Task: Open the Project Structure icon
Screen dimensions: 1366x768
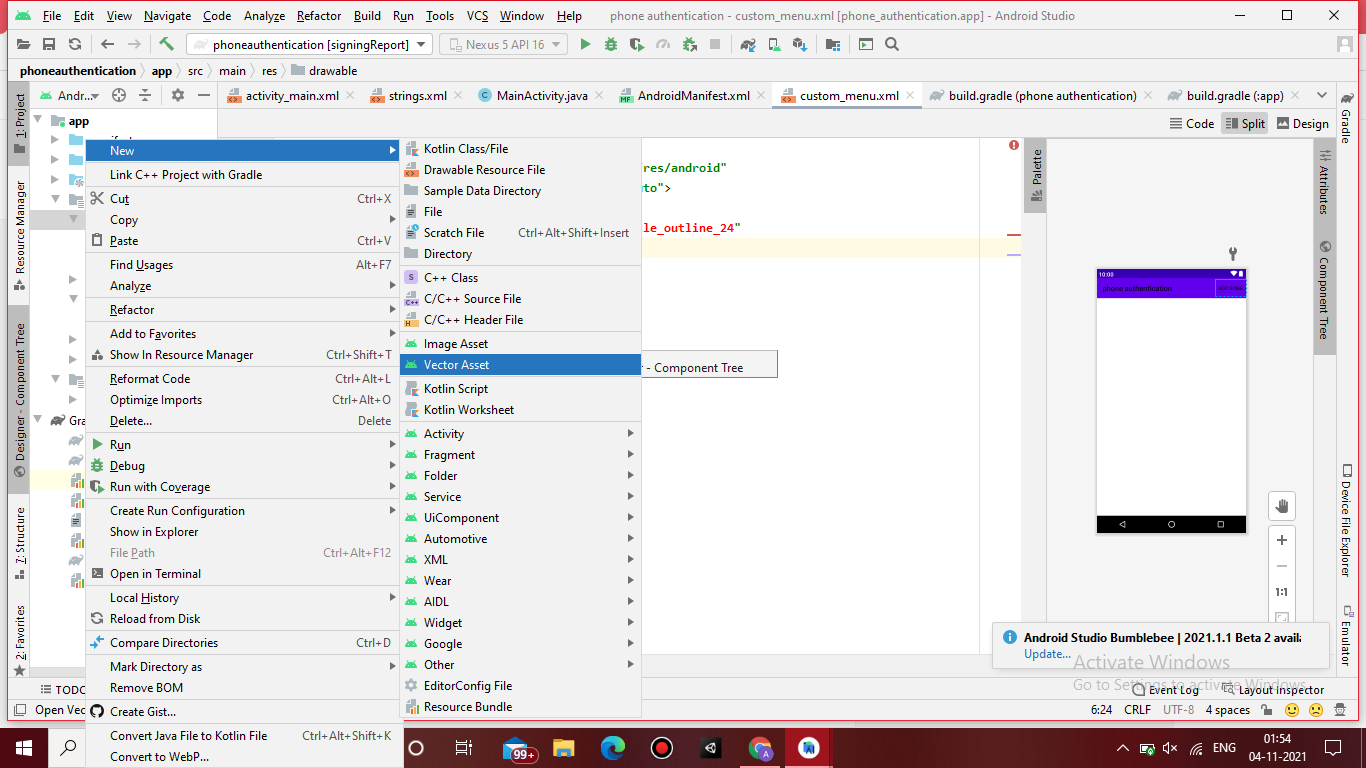Action: pos(833,44)
